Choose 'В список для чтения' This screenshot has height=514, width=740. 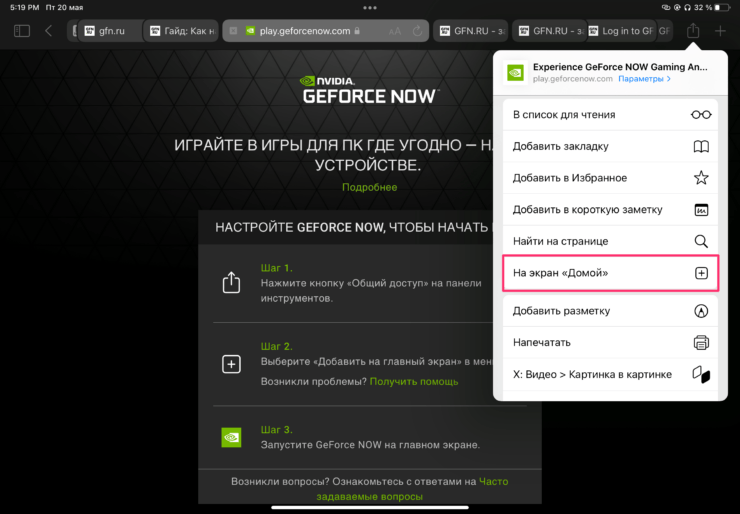pyautogui.click(x=610, y=115)
